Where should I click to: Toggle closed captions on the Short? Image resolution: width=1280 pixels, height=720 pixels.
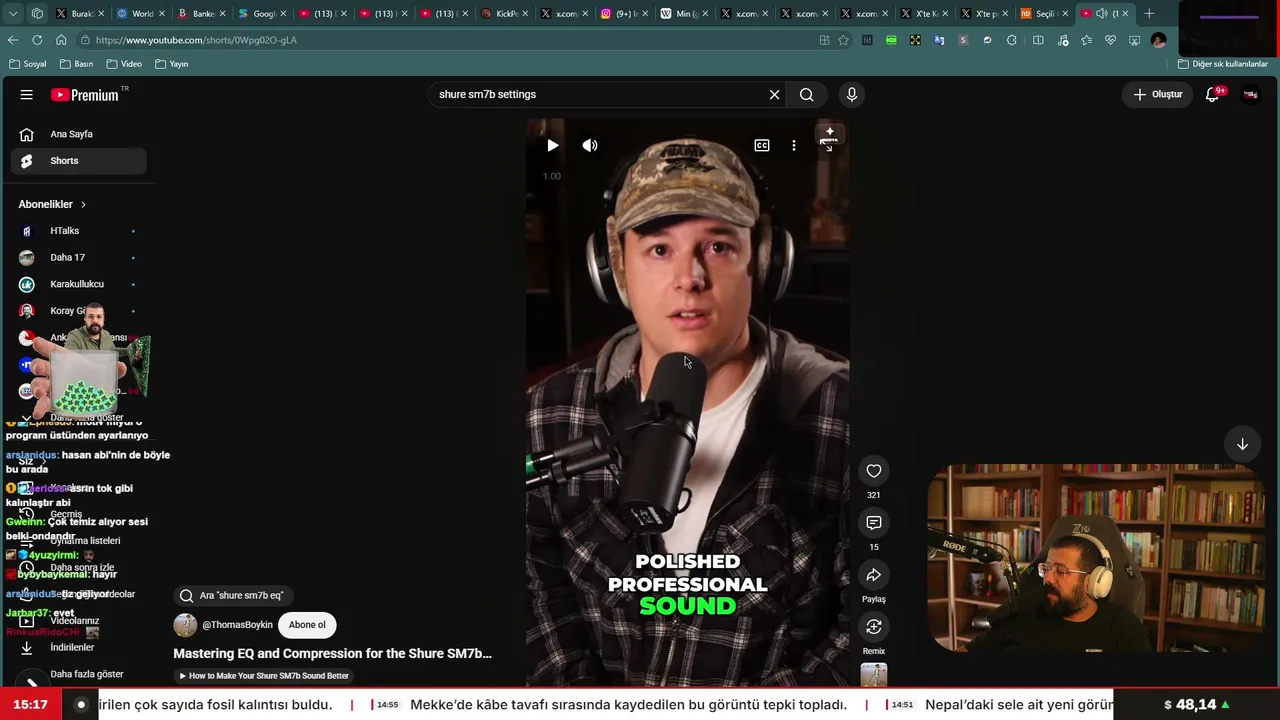tap(762, 146)
